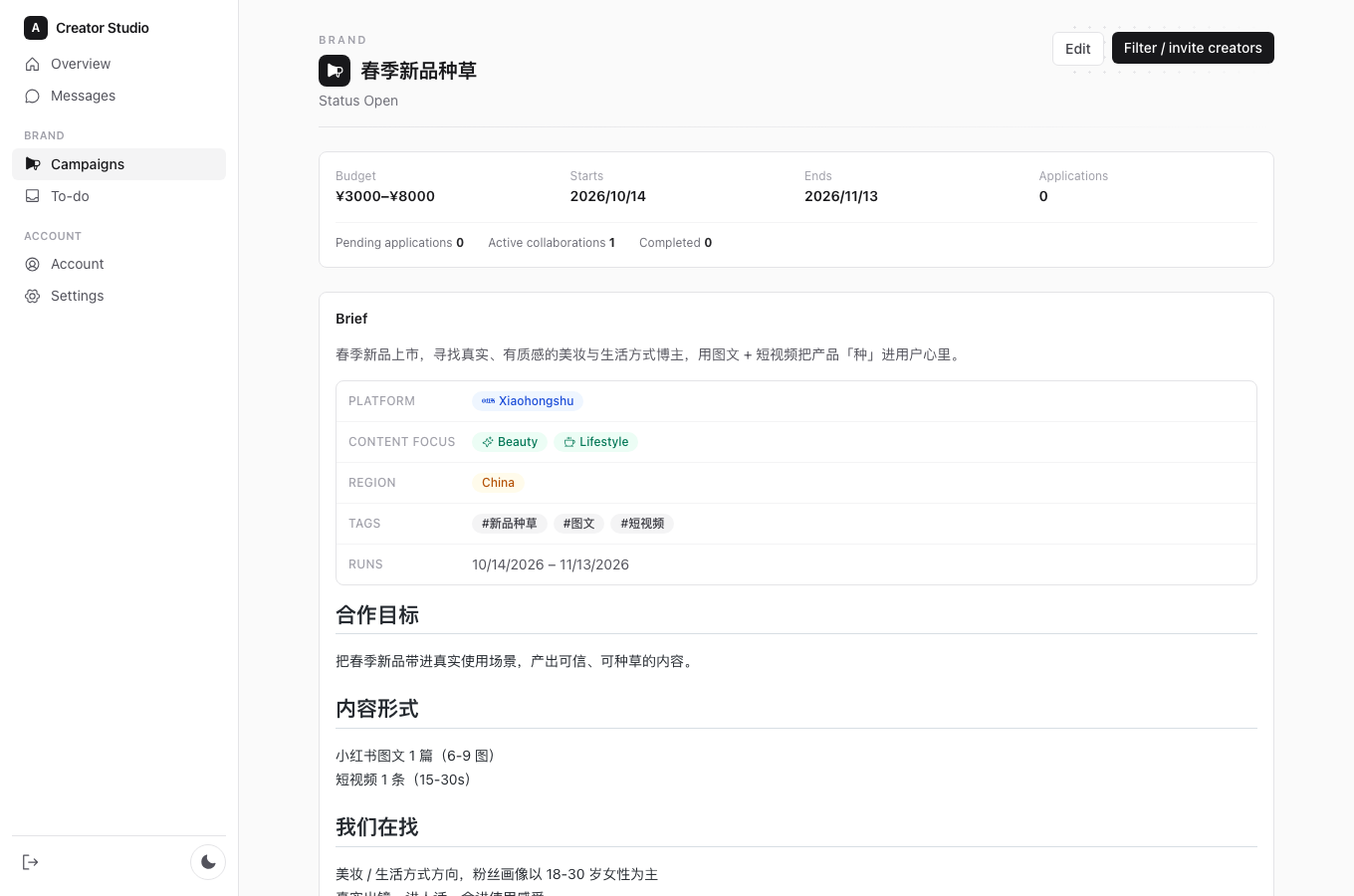
Task: Open the Settings page
Action: coord(118,296)
